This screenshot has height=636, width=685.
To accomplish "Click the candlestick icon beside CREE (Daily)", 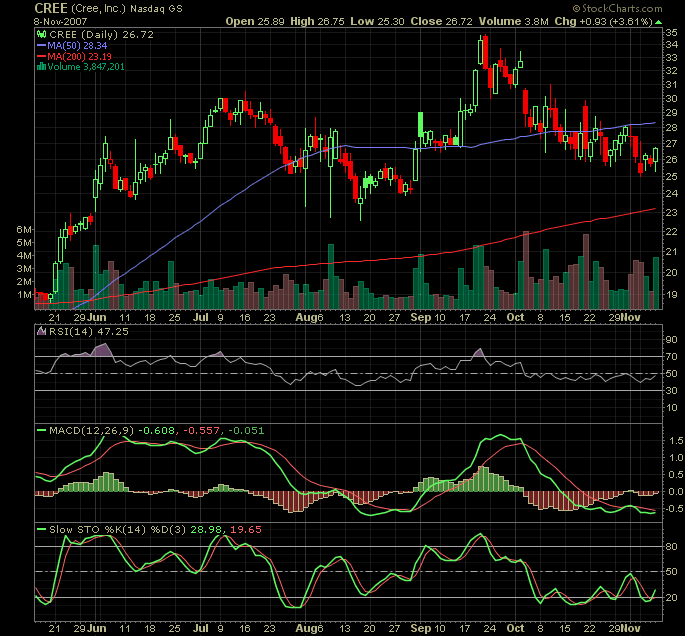I will [x=42, y=34].
